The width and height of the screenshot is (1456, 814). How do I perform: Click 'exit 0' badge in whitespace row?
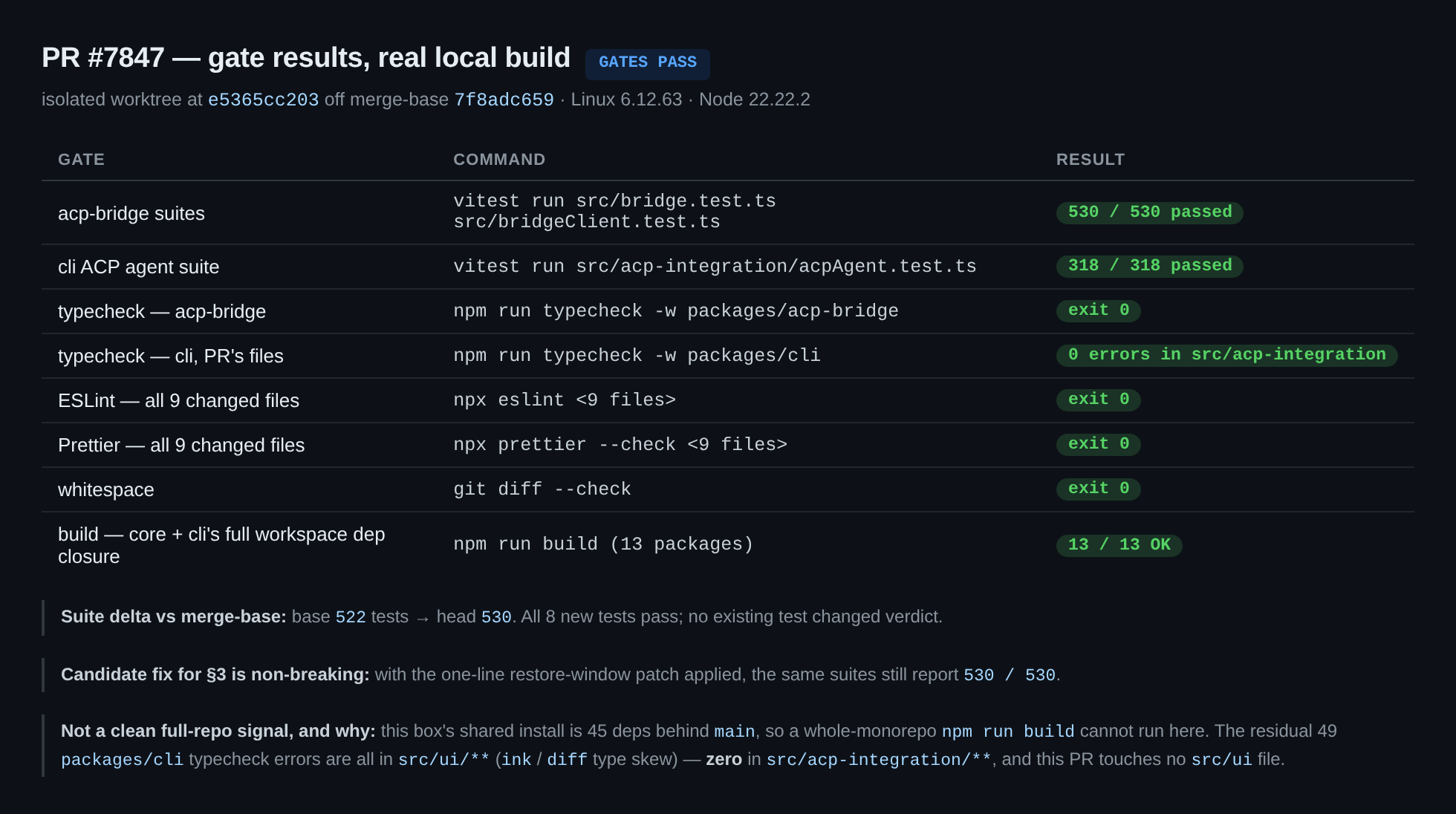coord(1099,489)
